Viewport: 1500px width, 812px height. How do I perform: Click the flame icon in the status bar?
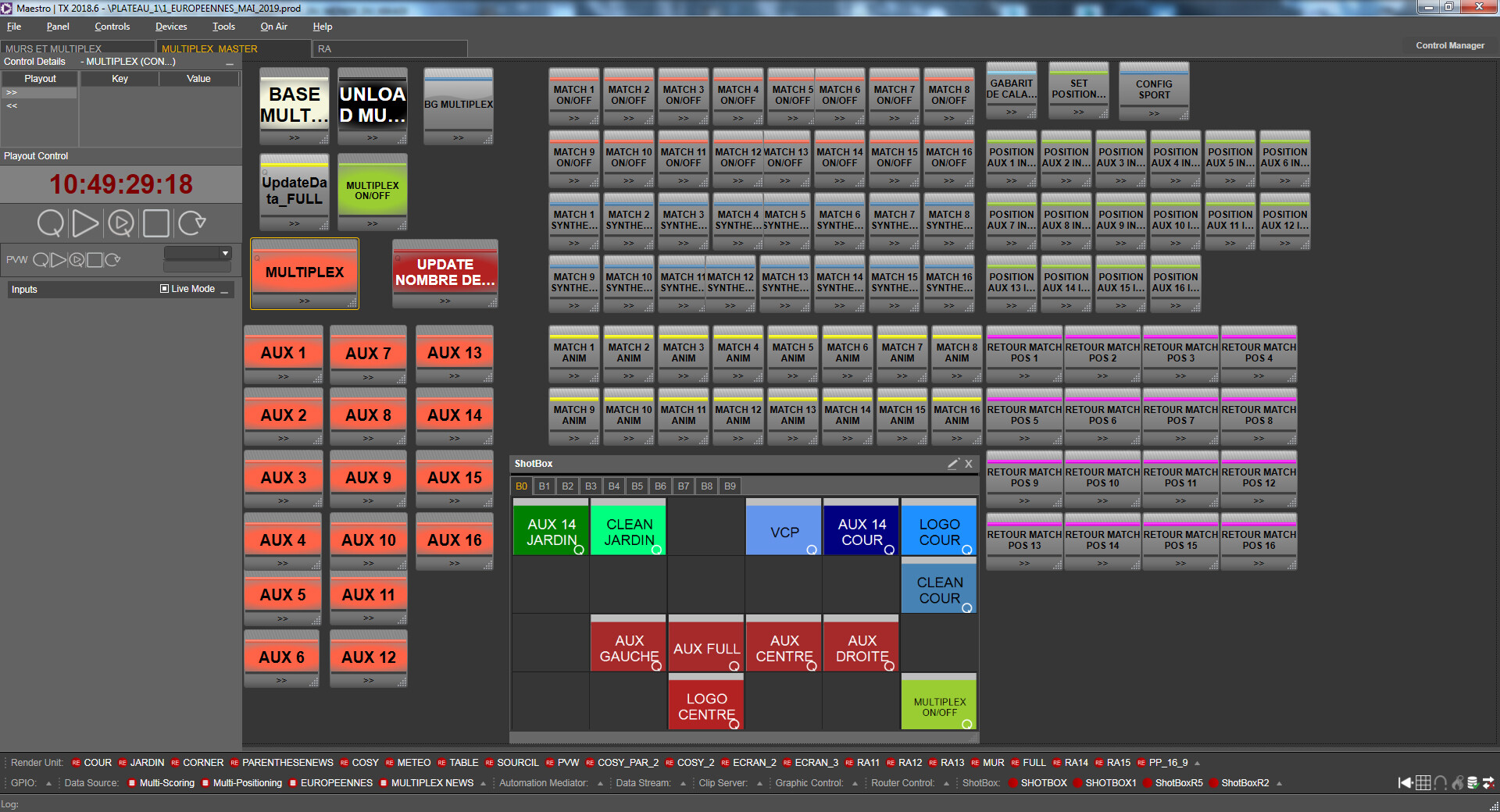tap(1457, 782)
